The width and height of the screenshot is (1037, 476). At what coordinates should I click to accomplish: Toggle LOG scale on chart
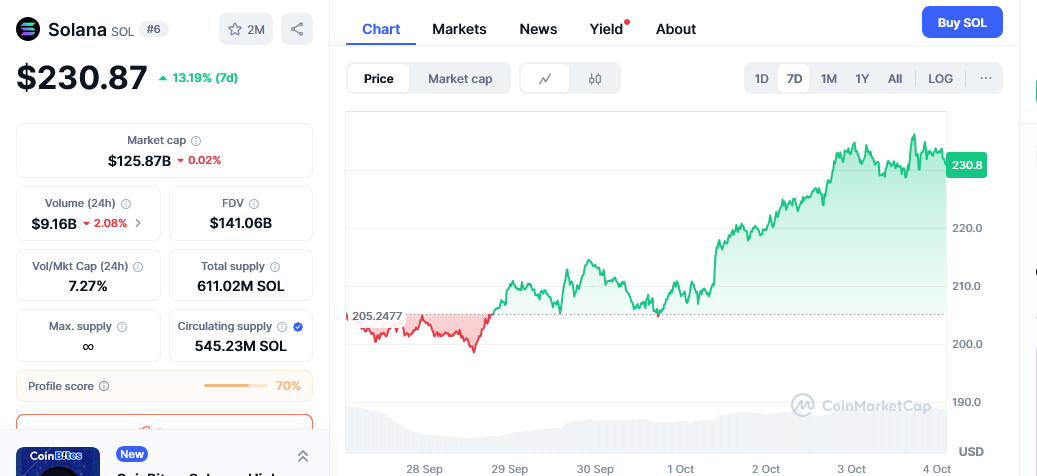[x=940, y=79]
